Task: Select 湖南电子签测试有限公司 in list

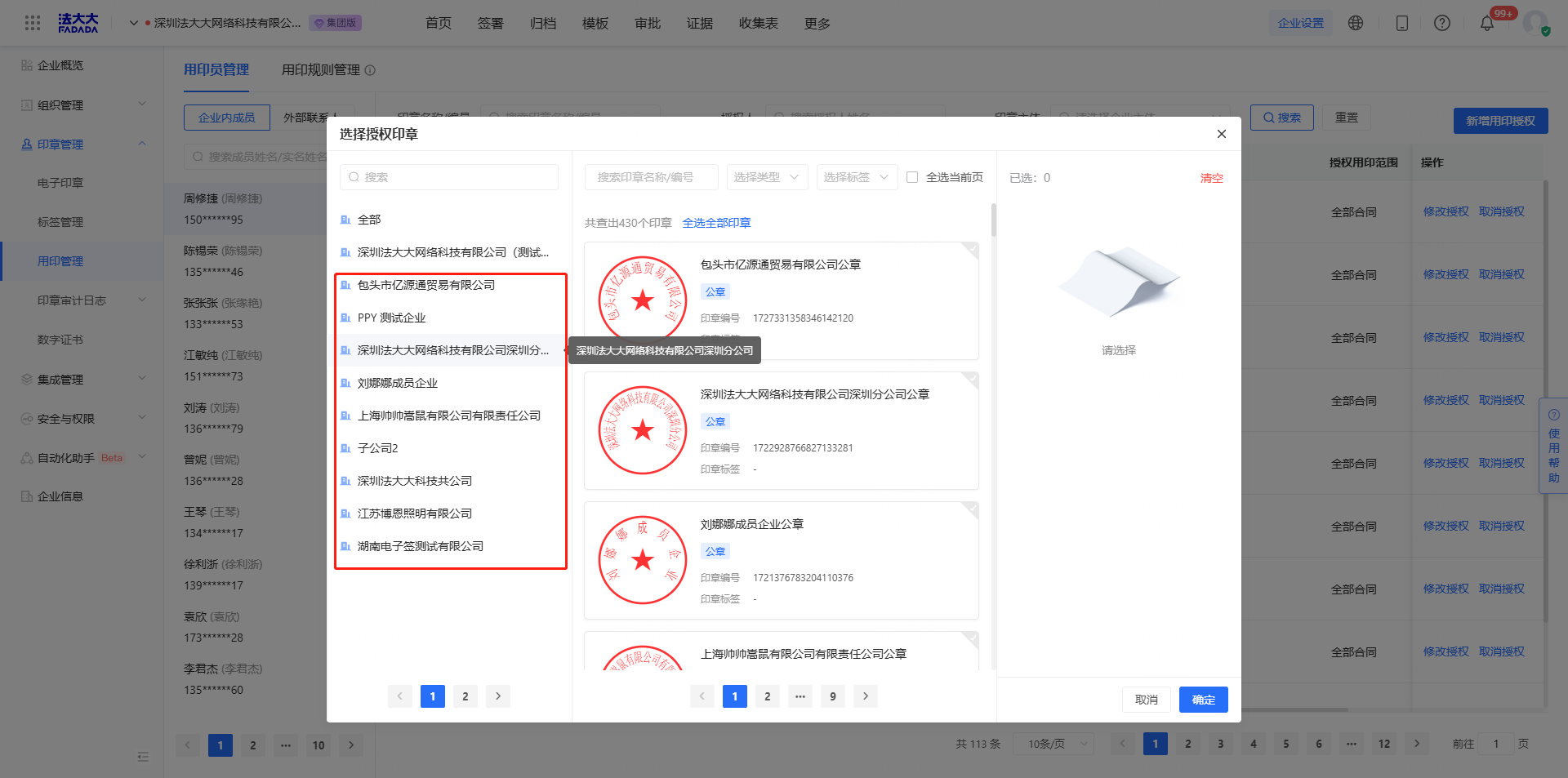Action: (x=421, y=546)
